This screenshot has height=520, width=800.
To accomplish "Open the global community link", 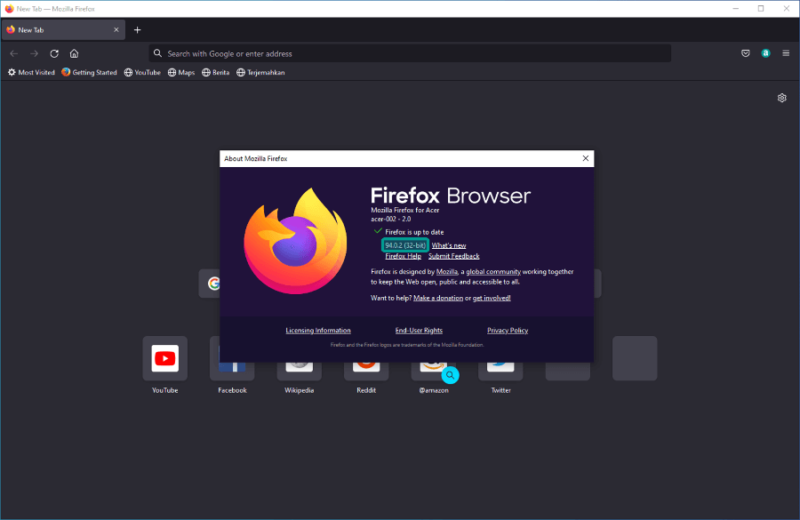I will [493, 271].
